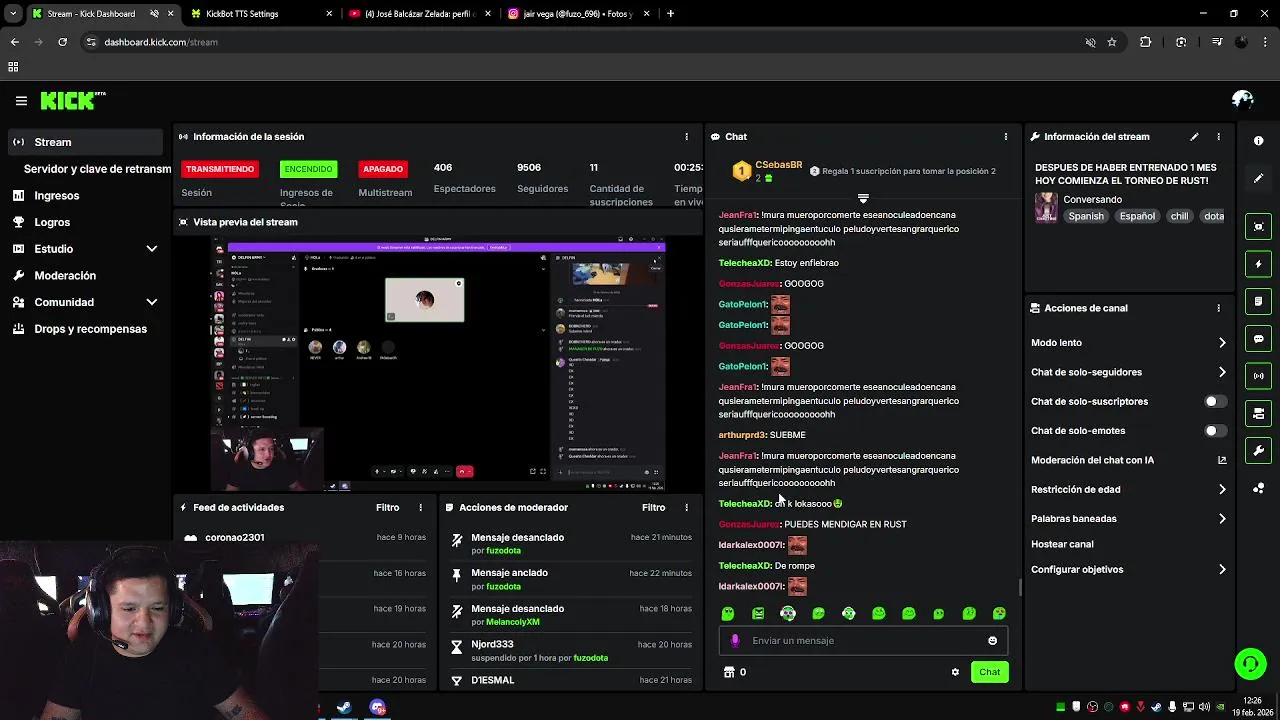
Task: Select Stream in the sidebar
Action: click(85, 142)
